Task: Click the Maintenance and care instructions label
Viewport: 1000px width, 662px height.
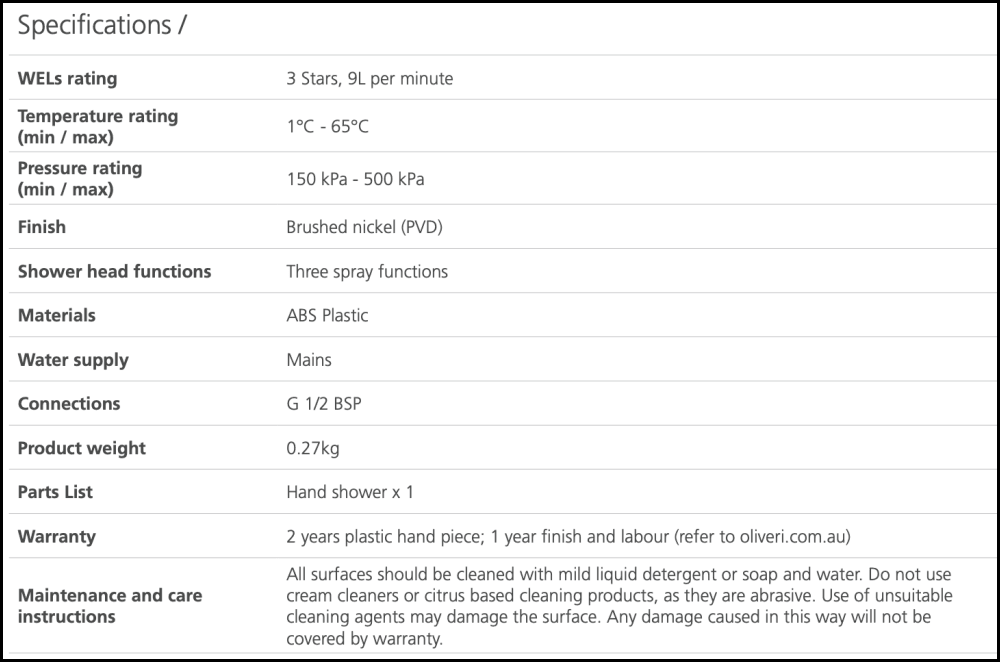Action: pos(110,605)
